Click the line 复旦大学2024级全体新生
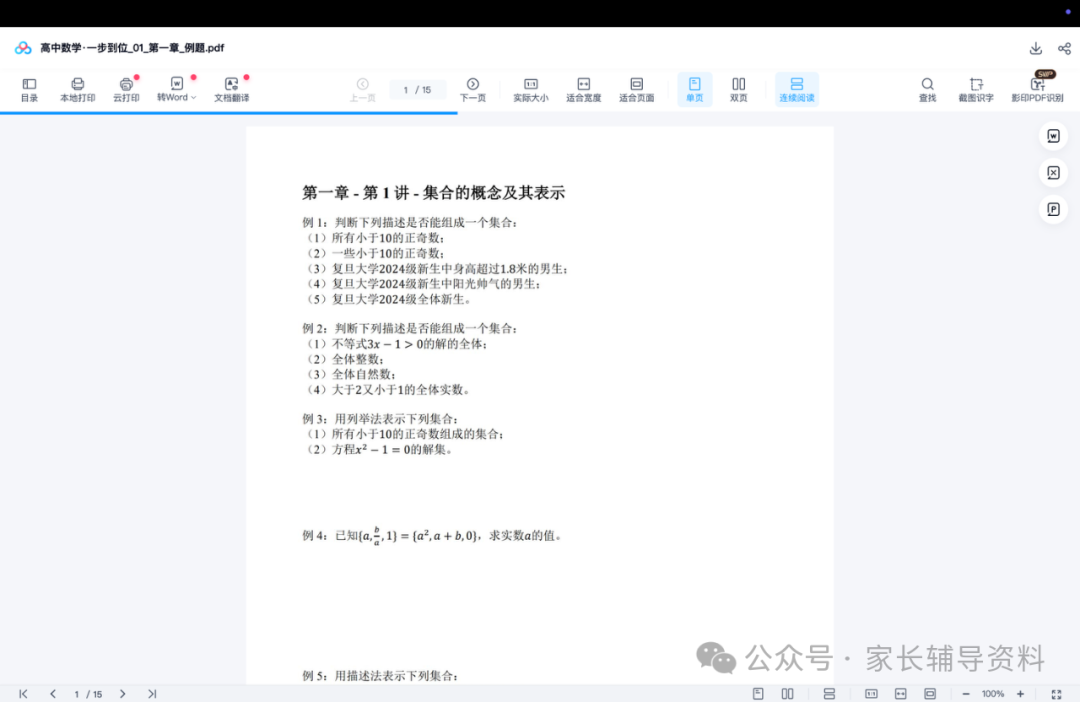The width and height of the screenshot is (1080, 702). (x=388, y=299)
